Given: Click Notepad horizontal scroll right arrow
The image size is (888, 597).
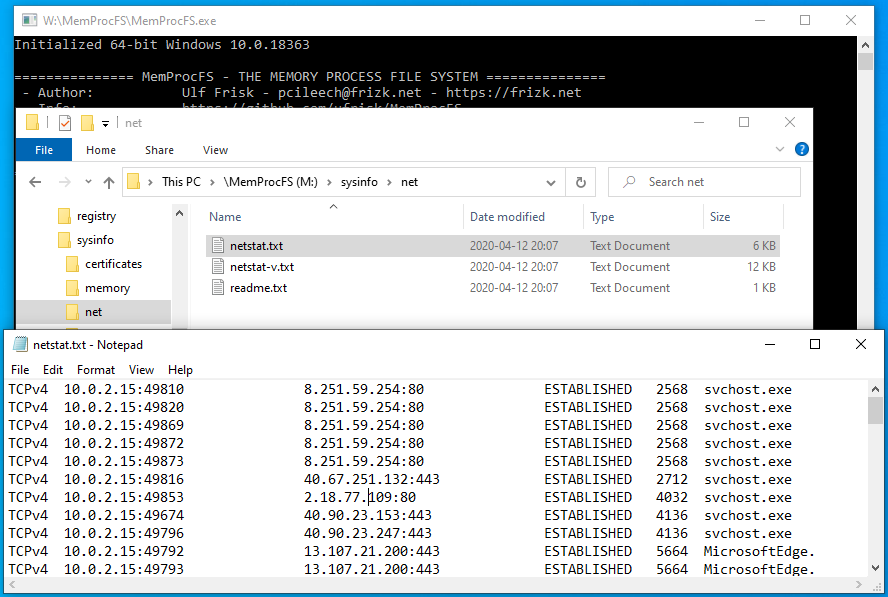Looking at the screenshot, I should click(859, 583).
